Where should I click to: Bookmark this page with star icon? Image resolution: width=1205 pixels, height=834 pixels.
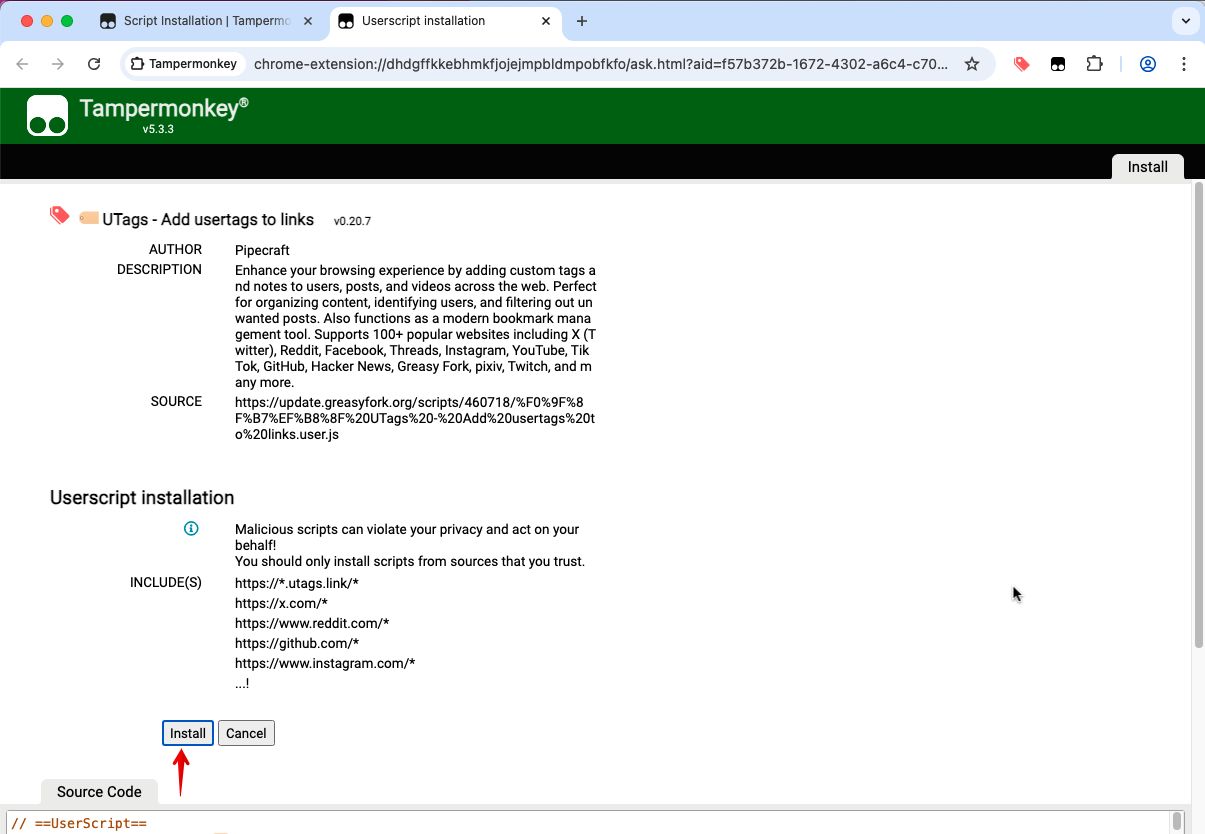pyautogui.click(x=971, y=64)
